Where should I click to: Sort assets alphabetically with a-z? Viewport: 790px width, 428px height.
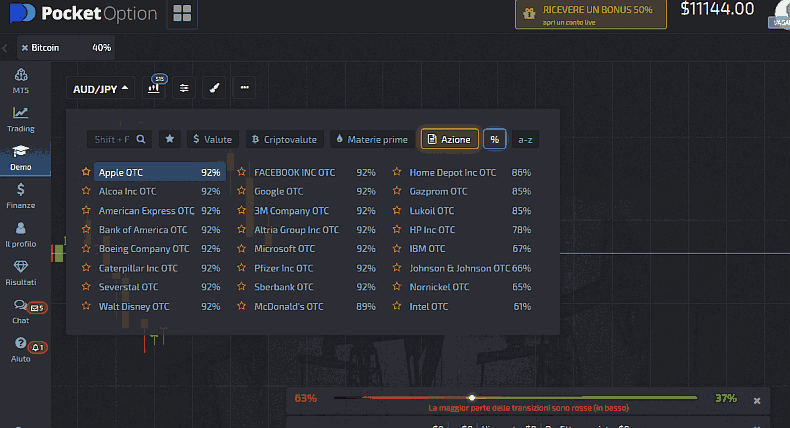click(x=525, y=139)
